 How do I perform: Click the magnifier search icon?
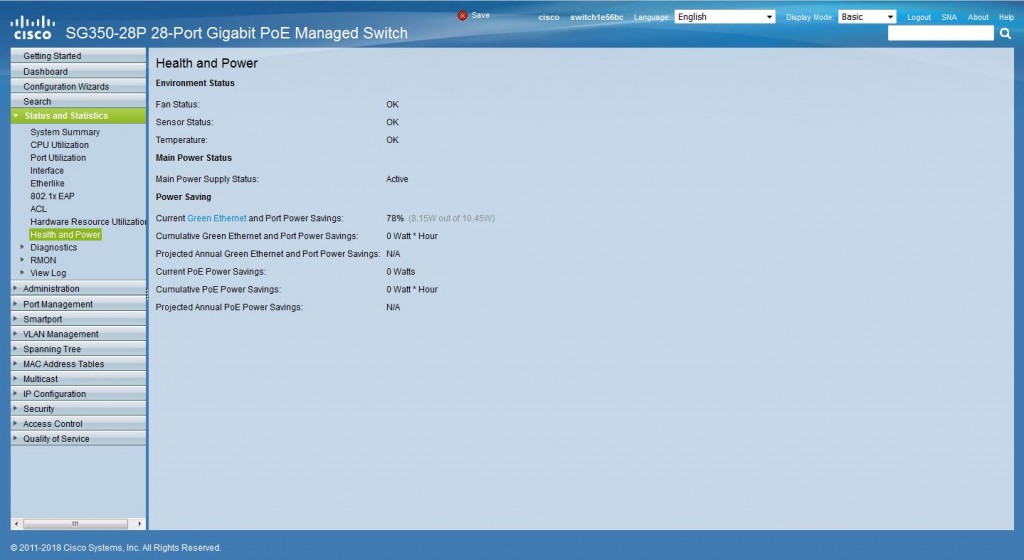(x=1005, y=33)
